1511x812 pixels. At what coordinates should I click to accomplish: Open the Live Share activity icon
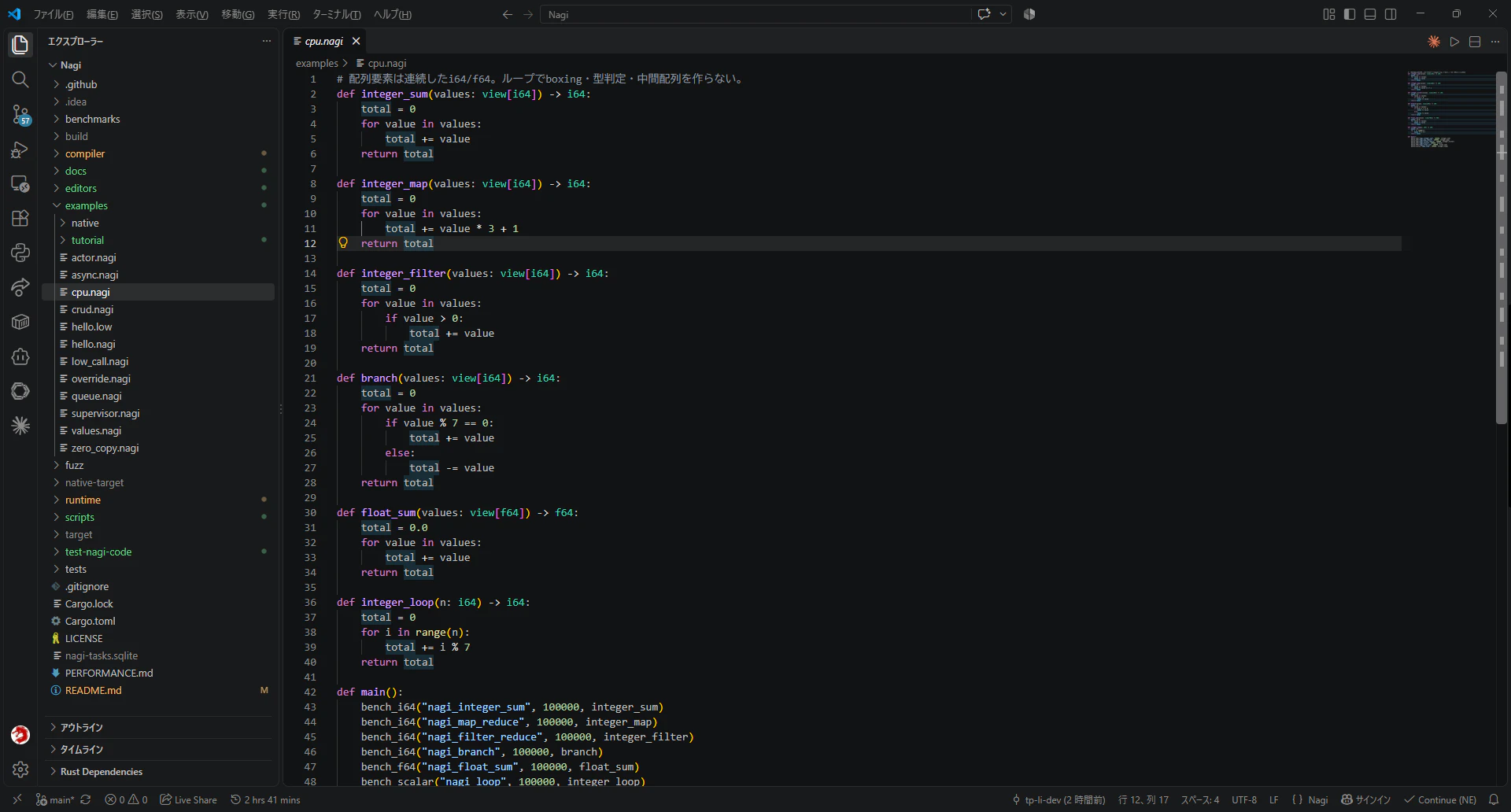[x=20, y=287]
